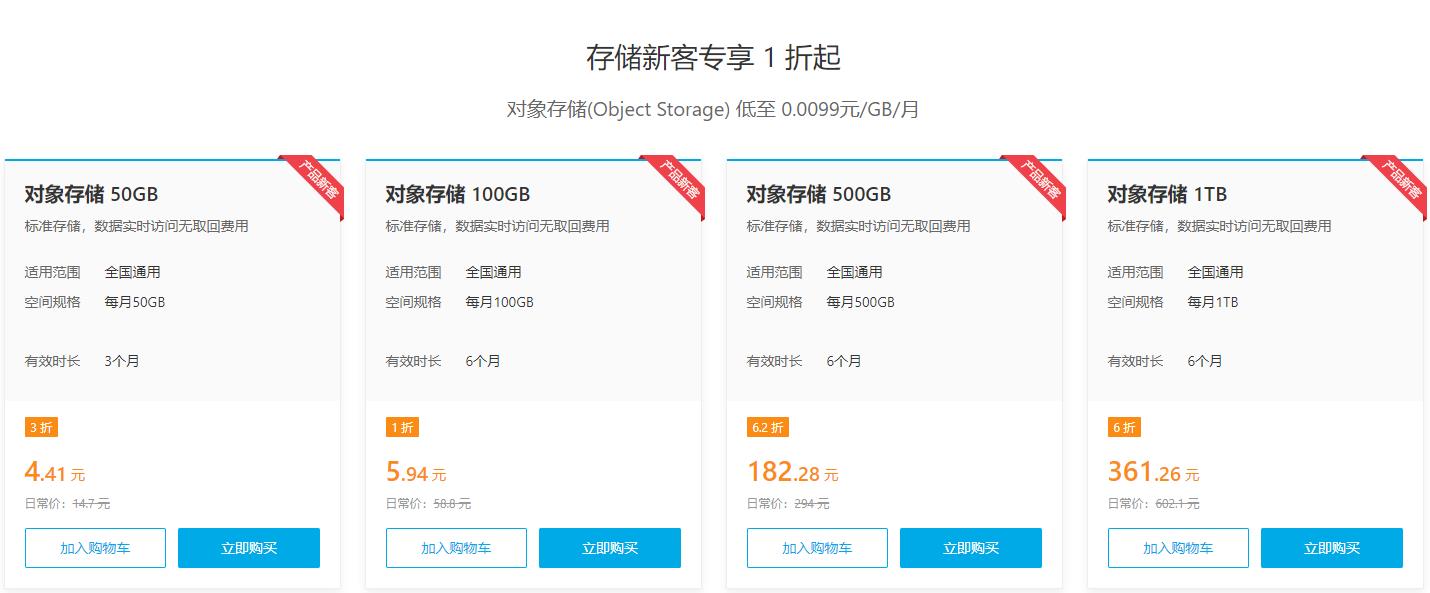Open the 对象存储 1TB card title
The height and width of the screenshot is (593, 1430).
pos(1167,194)
